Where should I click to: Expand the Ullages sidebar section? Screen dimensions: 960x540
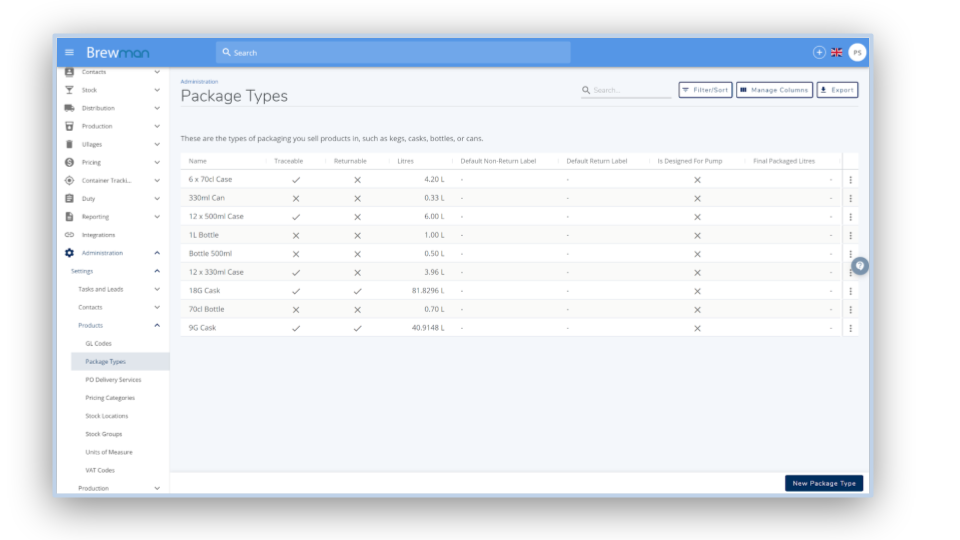point(157,144)
